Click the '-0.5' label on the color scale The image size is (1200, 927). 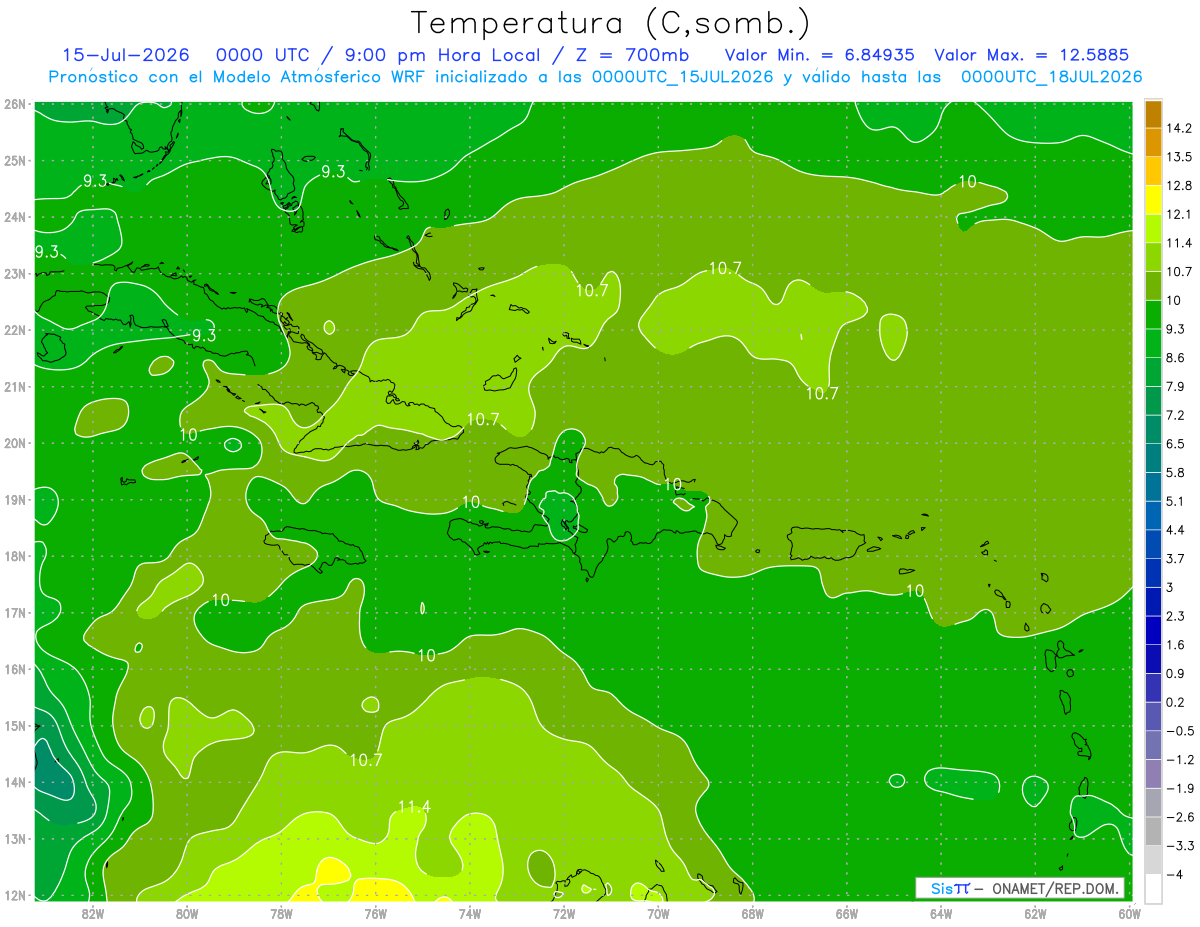(1180, 731)
